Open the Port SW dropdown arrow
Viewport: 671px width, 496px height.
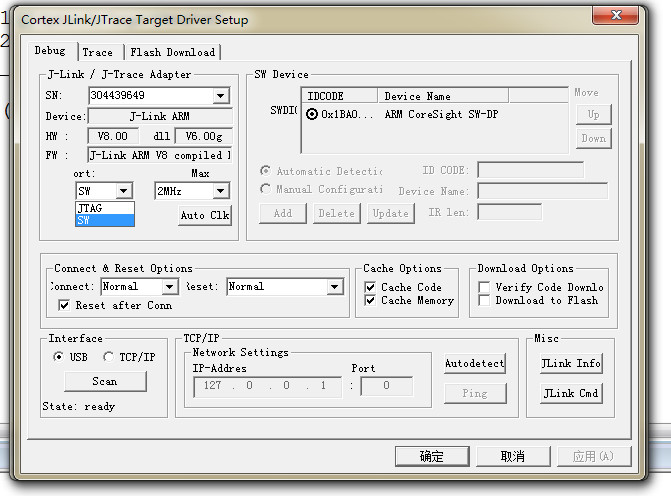coord(124,191)
